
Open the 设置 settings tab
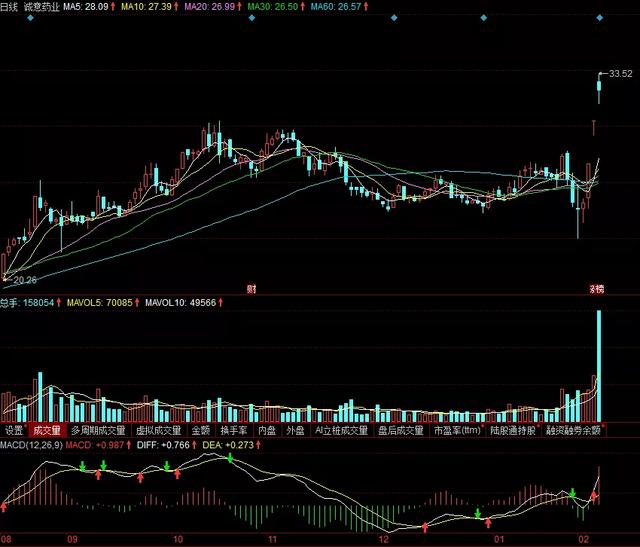tap(14, 430)
